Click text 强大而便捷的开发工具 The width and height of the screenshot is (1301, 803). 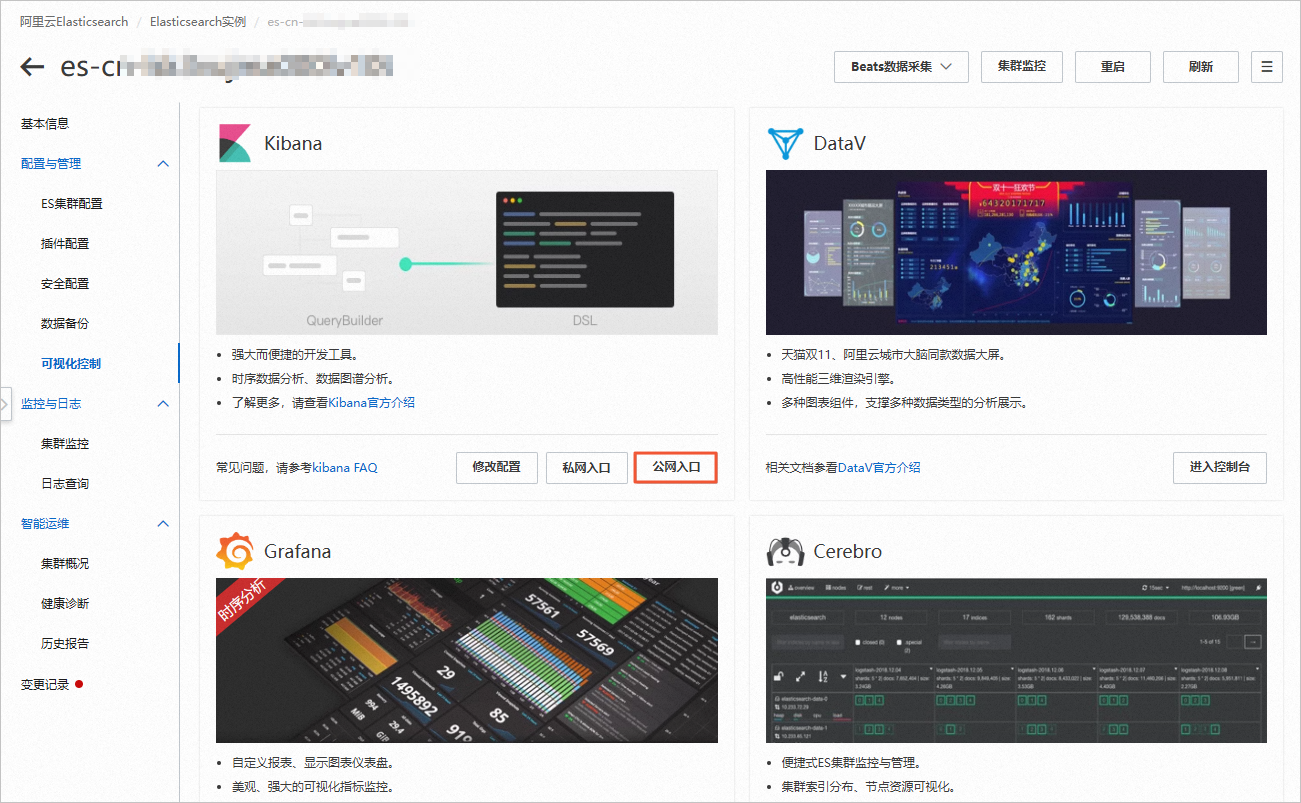[294, 355]
